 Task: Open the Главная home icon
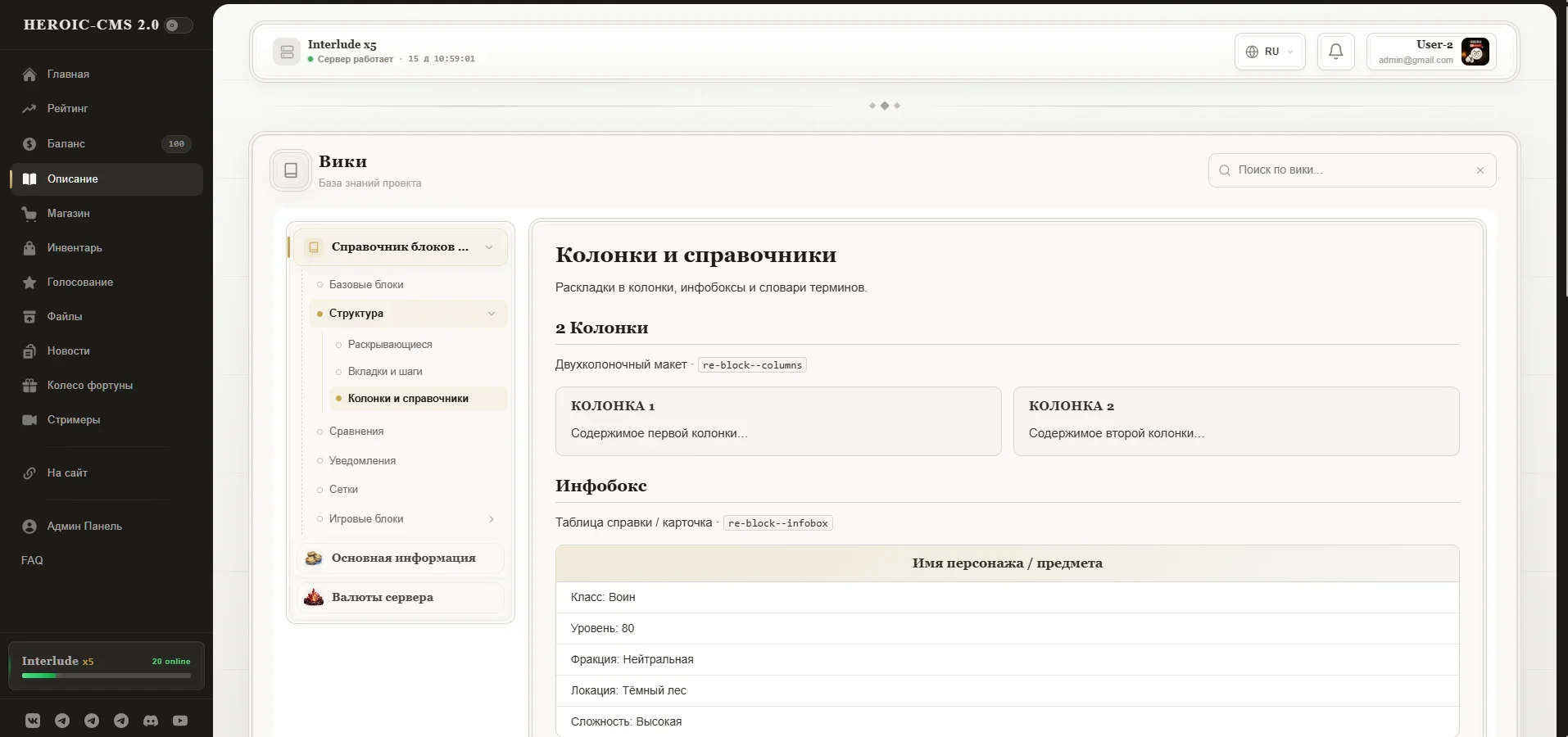29,75
